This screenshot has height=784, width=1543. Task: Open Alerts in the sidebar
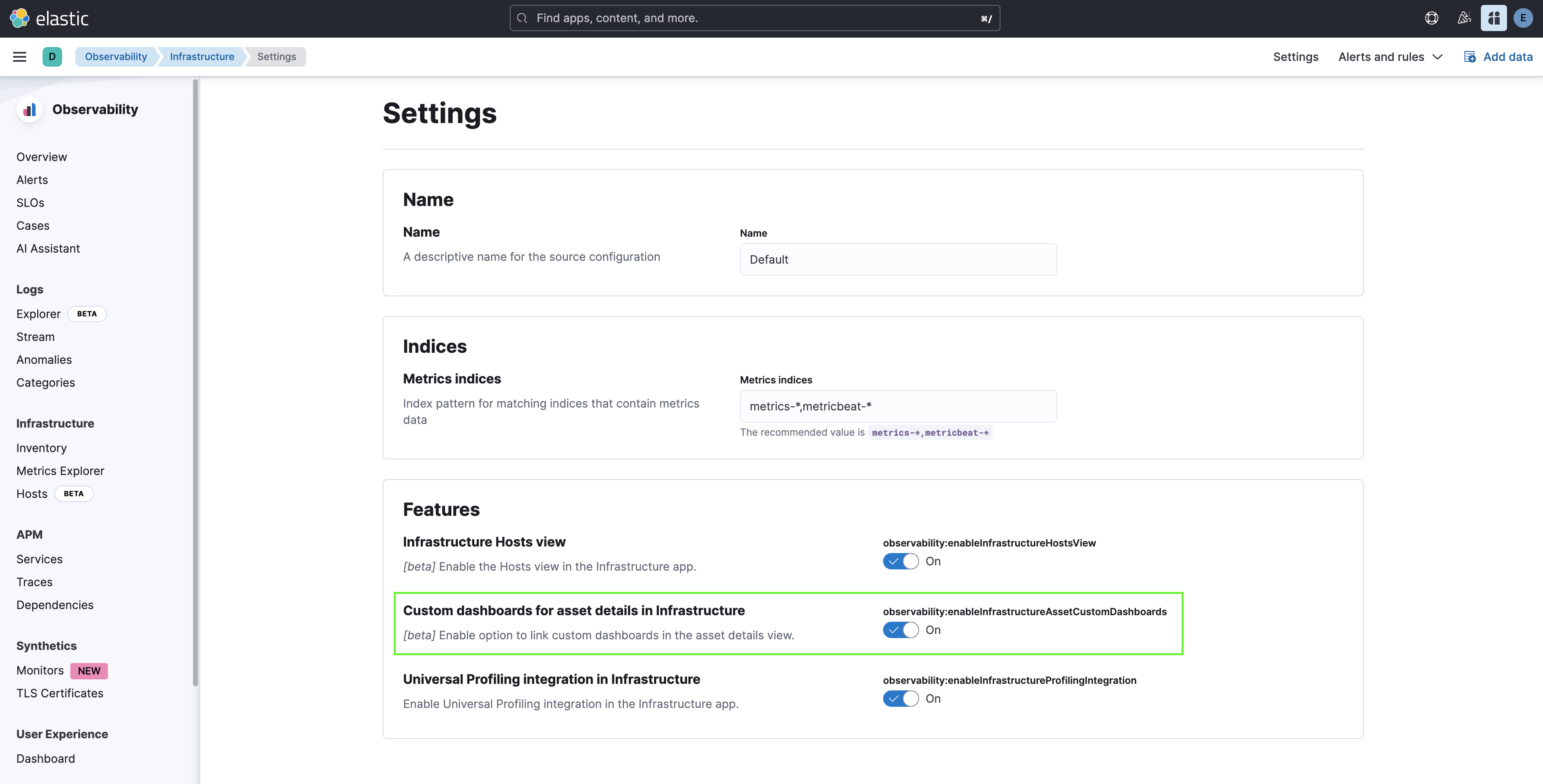click(x=32, y=180)
